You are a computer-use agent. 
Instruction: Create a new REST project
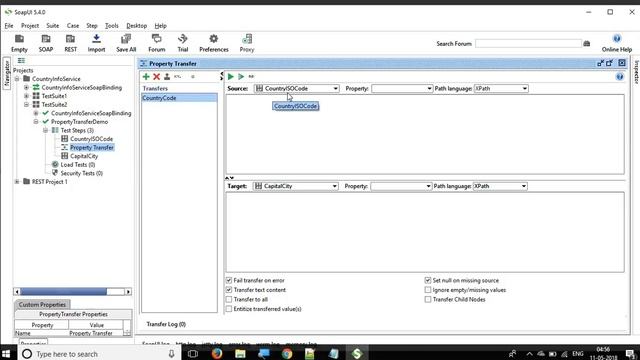coord(70,43)
